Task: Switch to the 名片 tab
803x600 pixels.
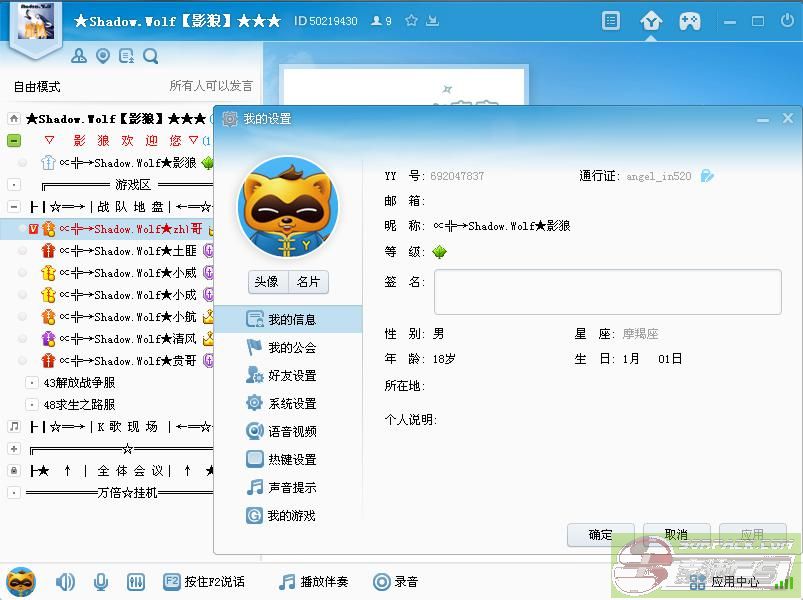Action: coord(308,282)
